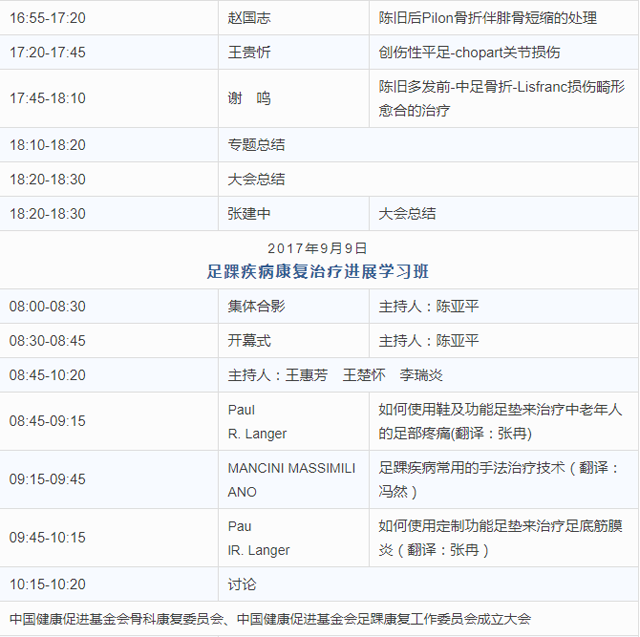Image resolution: width=640 pixels, height=637 pixels.
Task: Click speaker name 谢鸣
Action: 250,98
